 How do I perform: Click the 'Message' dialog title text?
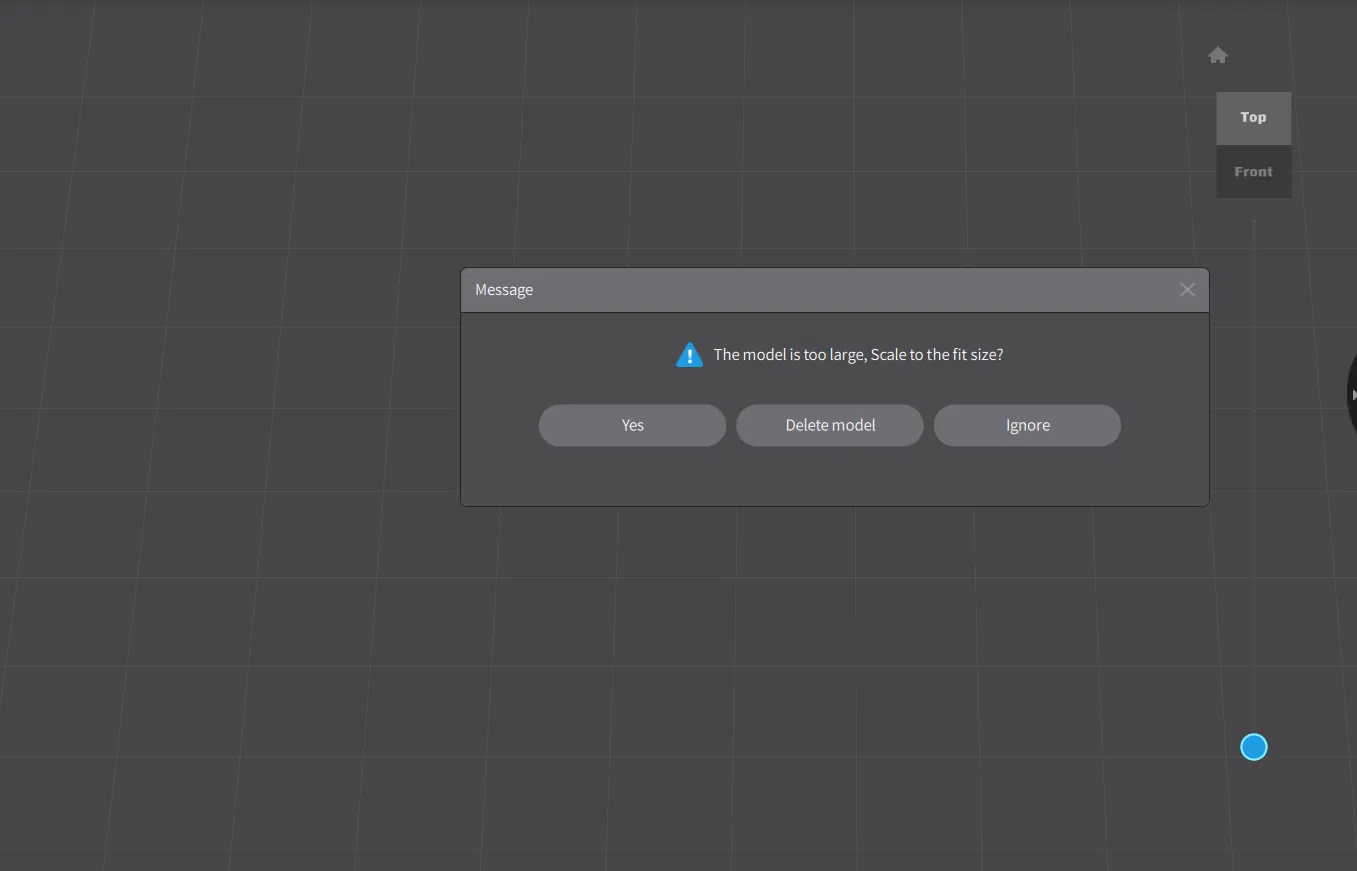tap(504, 290)
